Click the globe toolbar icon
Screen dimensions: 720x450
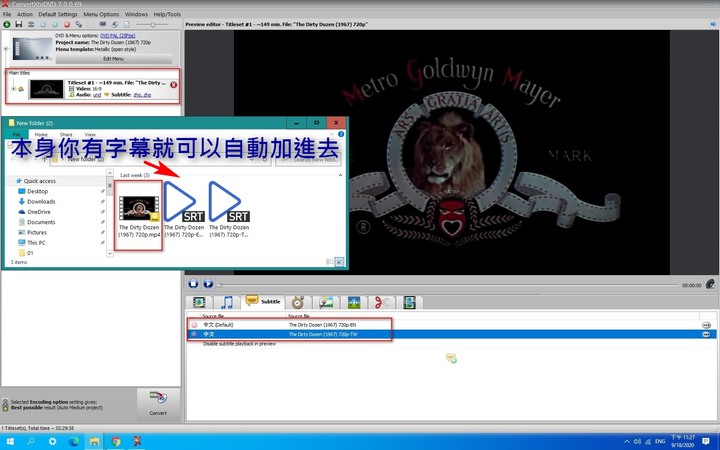coord(115,24)
